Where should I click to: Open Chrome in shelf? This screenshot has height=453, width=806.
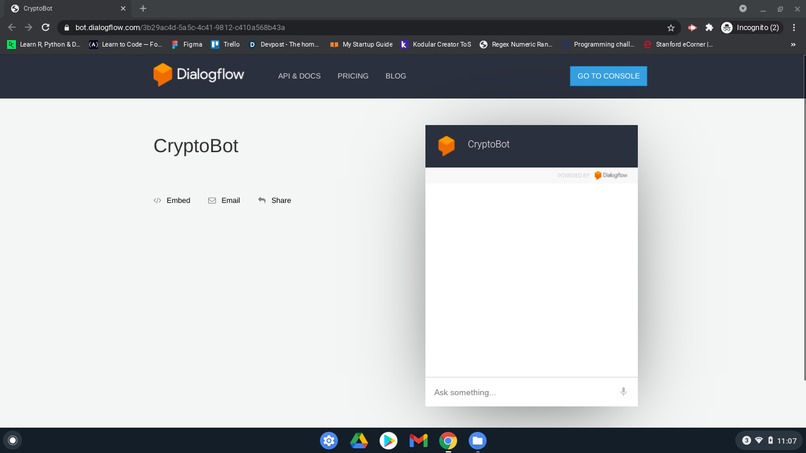click(x=448, y=441)
